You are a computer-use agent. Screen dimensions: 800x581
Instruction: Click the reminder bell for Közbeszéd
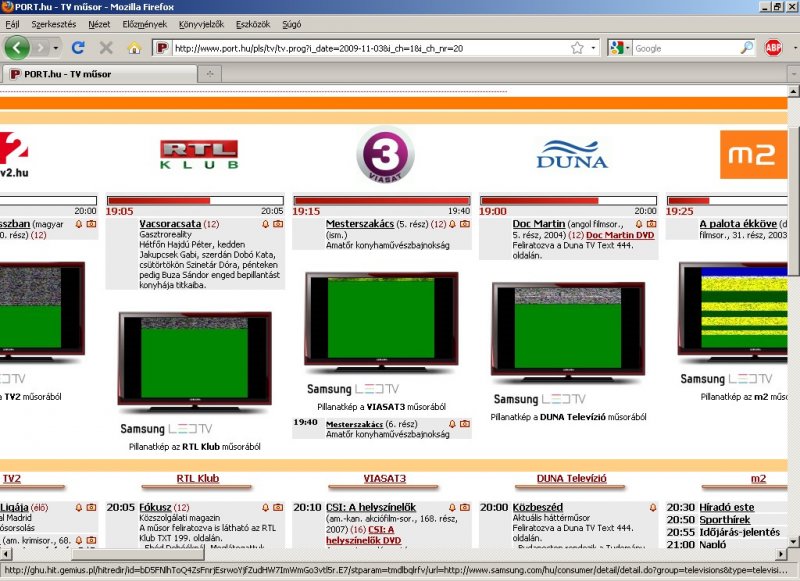click(x=653, y=508)
